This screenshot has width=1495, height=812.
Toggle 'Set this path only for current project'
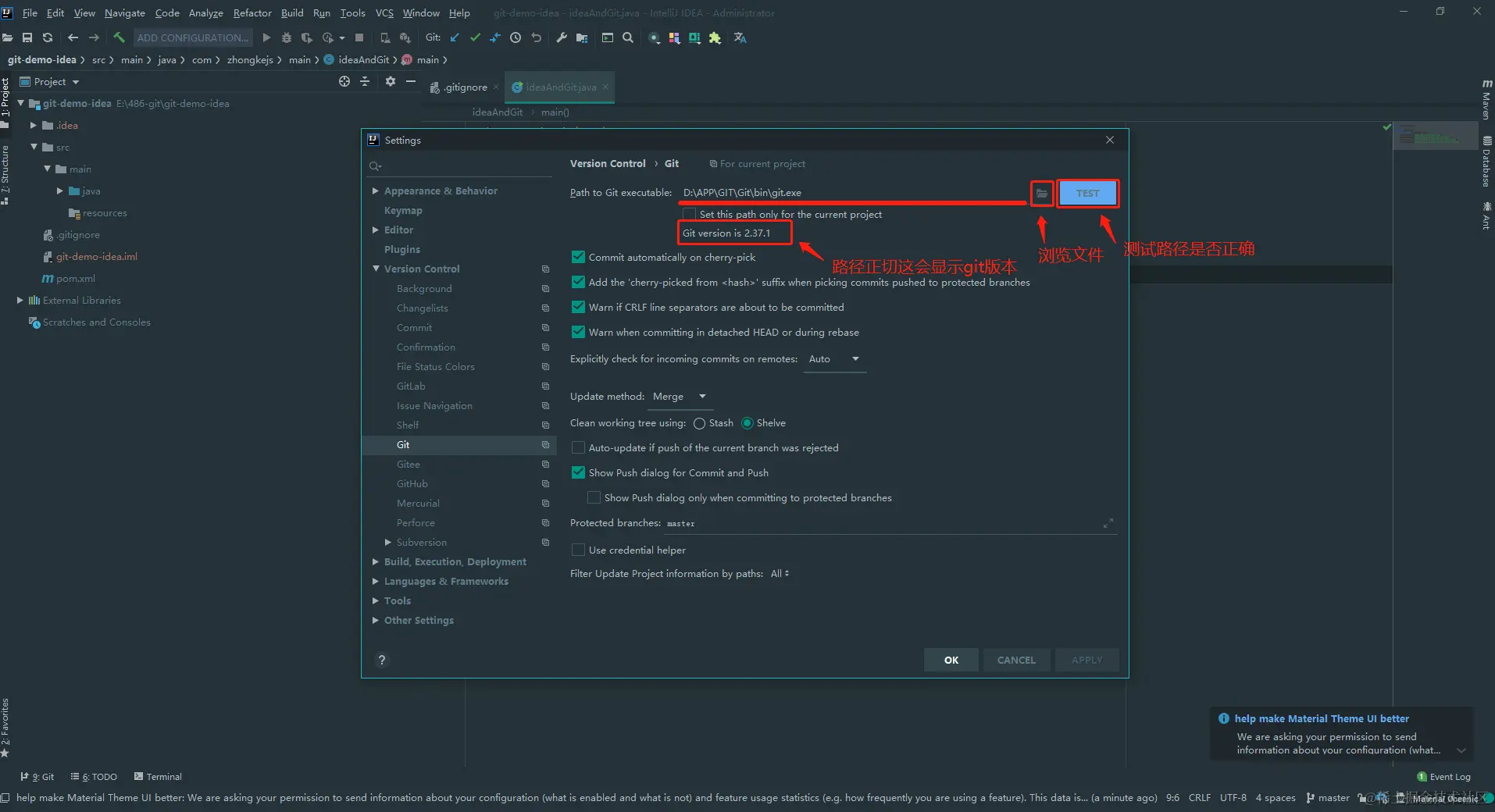coord(689,214)
